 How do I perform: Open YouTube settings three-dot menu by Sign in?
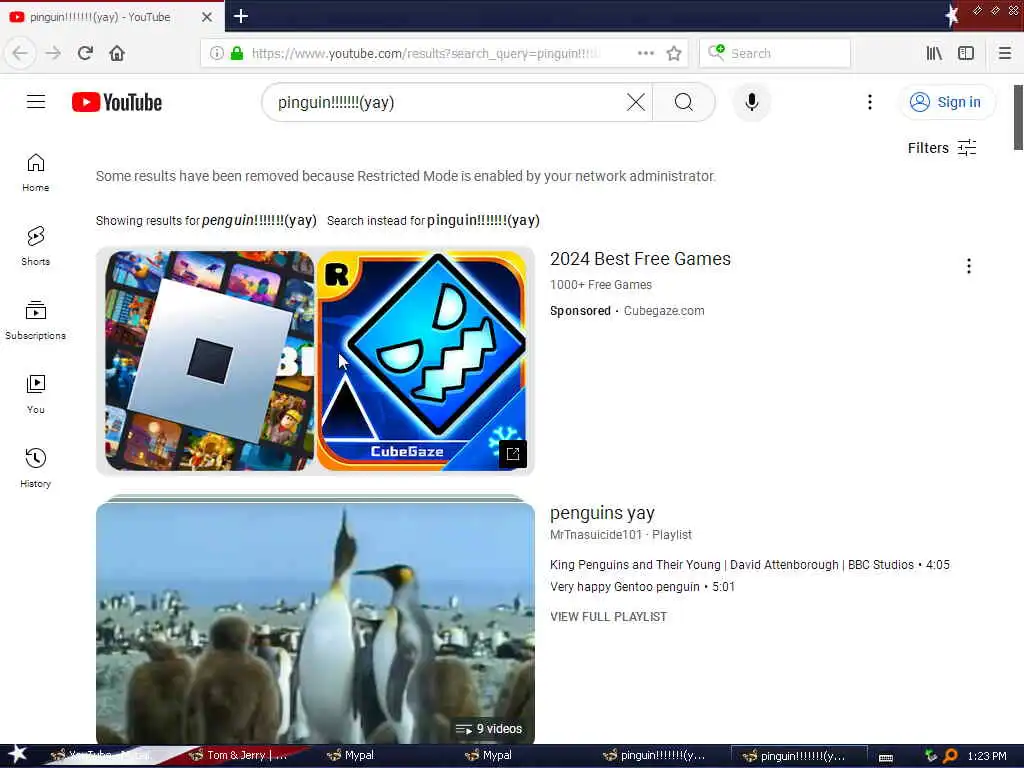869,102
